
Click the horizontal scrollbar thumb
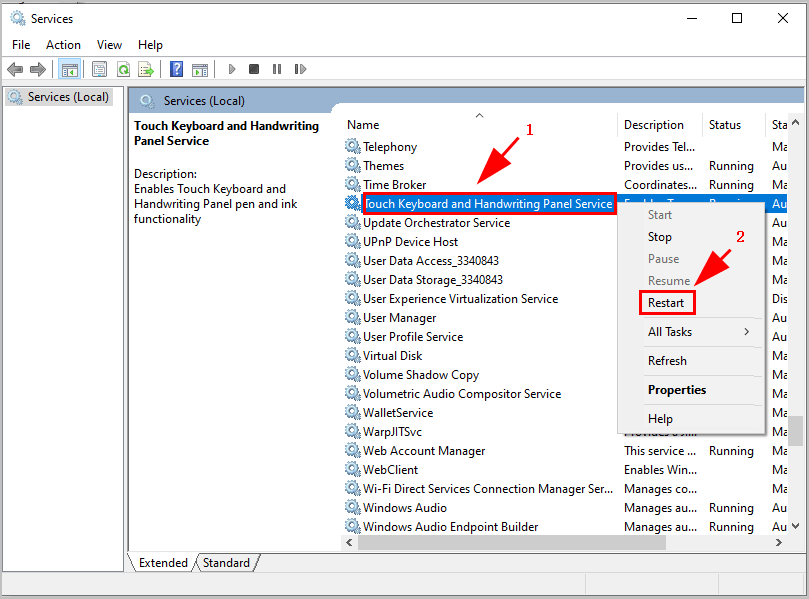pos(511,542)
